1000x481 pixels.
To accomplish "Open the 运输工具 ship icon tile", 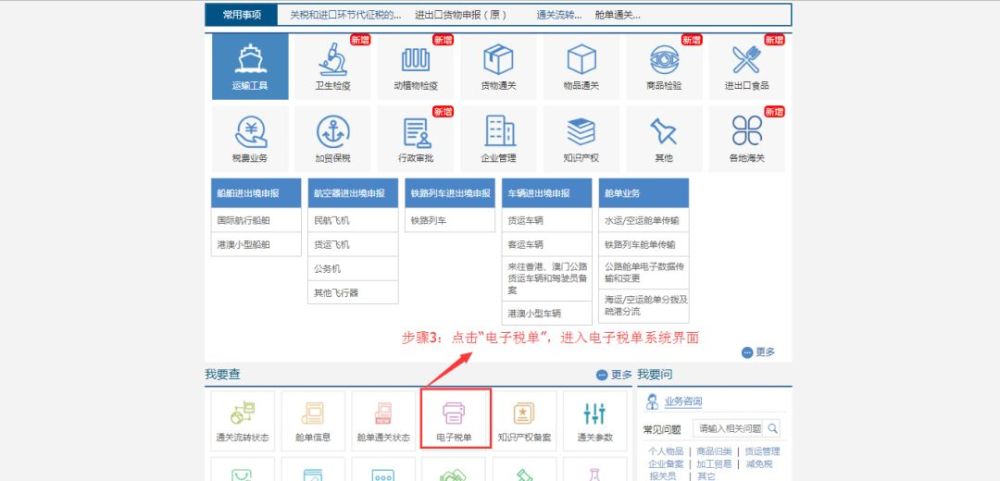I will tap(250, 66).
